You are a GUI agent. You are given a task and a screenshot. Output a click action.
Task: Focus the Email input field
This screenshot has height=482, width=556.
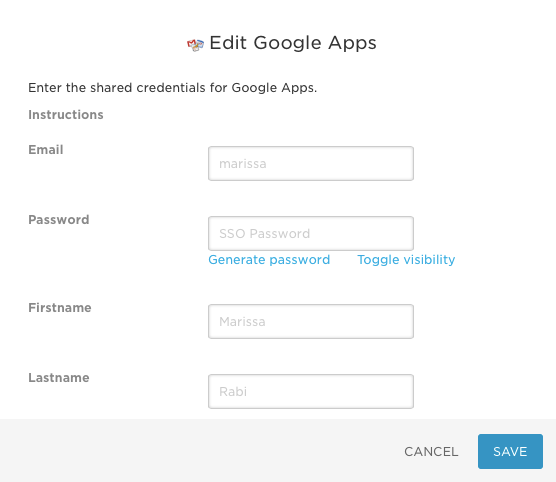click(311, 164)
